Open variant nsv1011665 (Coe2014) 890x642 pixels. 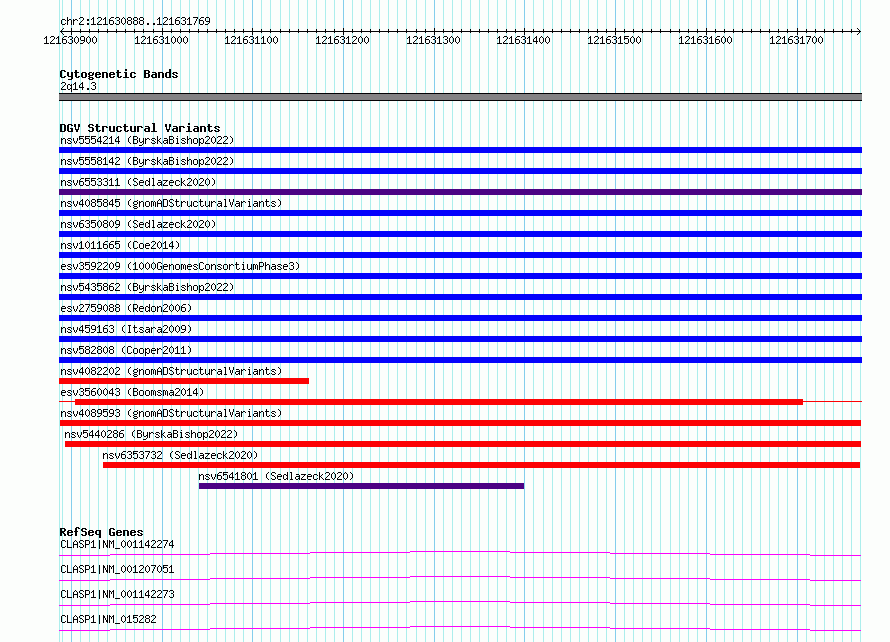pyautogui.click(x=120, y=245)
